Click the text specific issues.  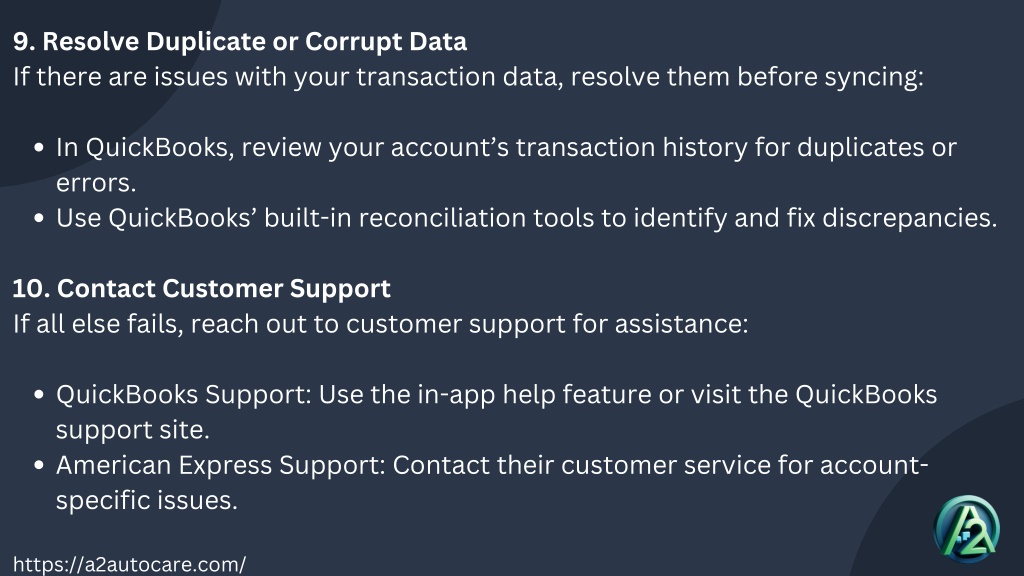coord(147,501)
